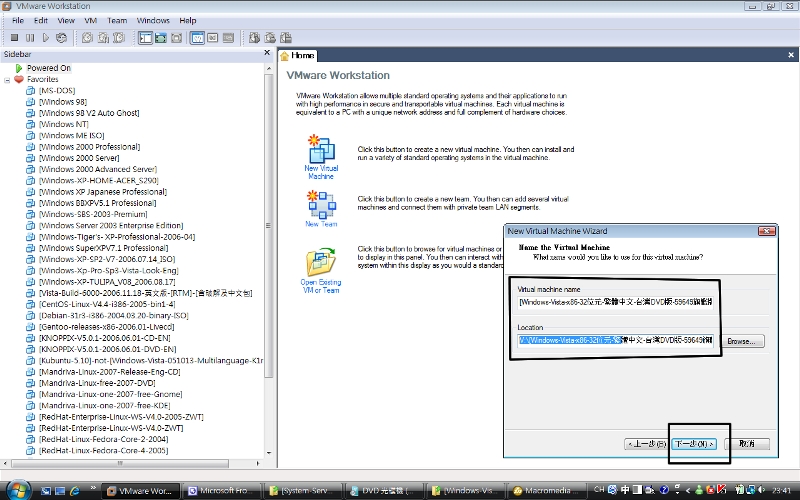Click the system tray volume speaker icon
Image resolution: width=800 pixels, height=500 pixels.
pos(762,490)
